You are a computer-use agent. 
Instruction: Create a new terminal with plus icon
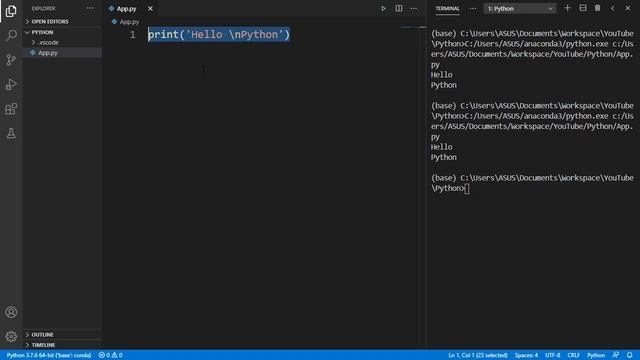point(567,8)
